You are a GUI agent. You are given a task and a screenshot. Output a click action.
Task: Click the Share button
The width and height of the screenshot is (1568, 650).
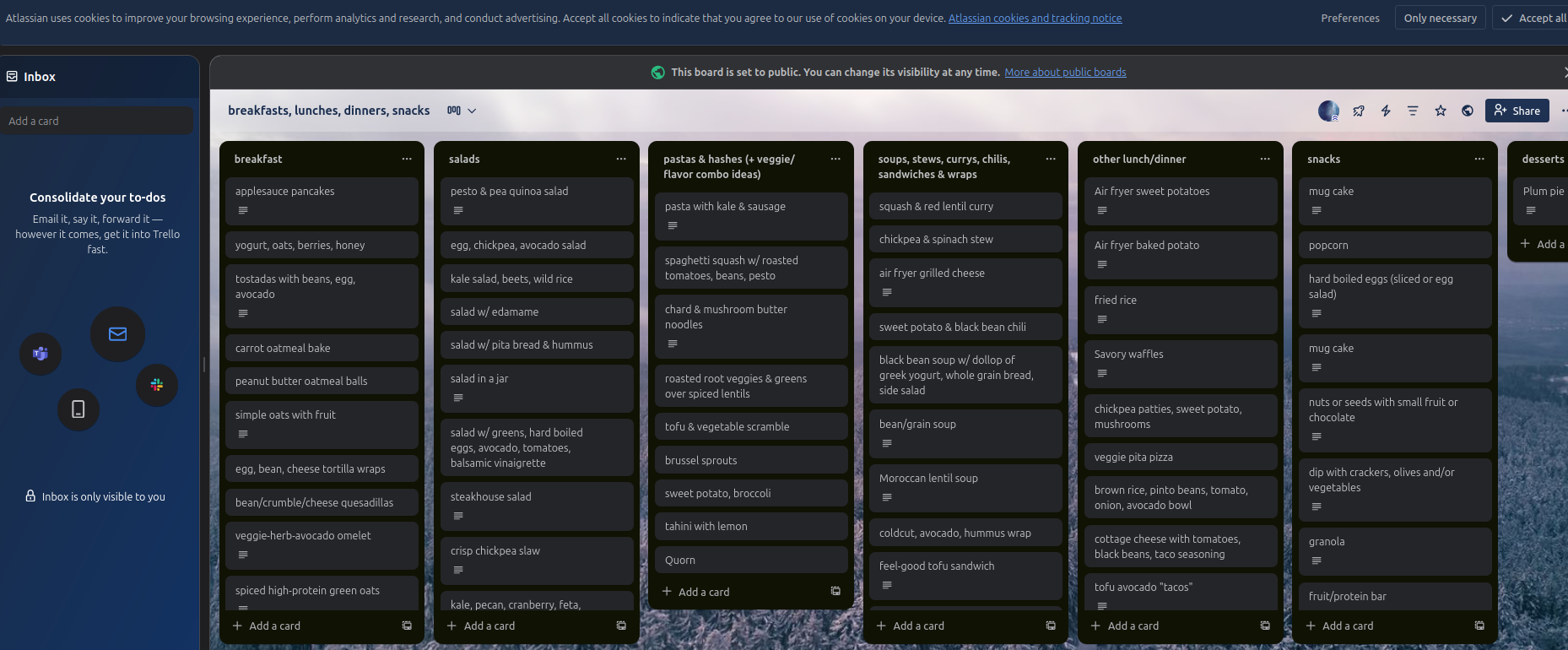pos(1517,111)
